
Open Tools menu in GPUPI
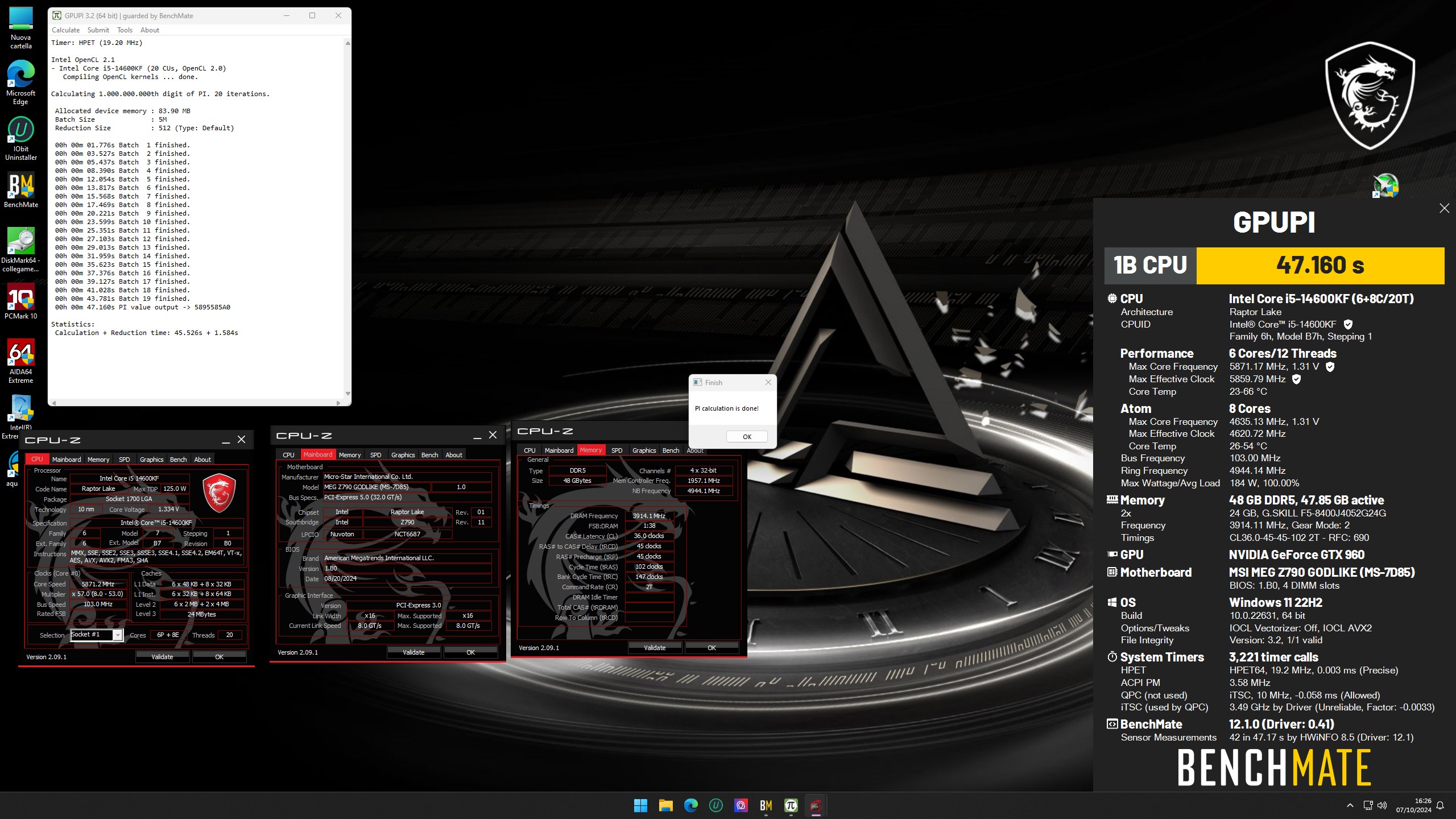[x=125, y=30]
